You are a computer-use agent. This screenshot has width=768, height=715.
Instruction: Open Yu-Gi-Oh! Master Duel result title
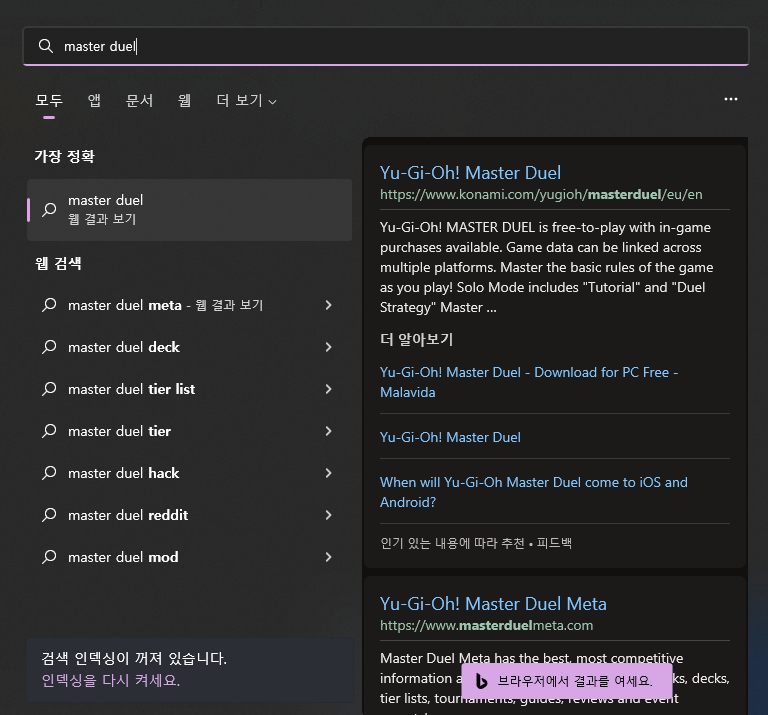[470, 173]
